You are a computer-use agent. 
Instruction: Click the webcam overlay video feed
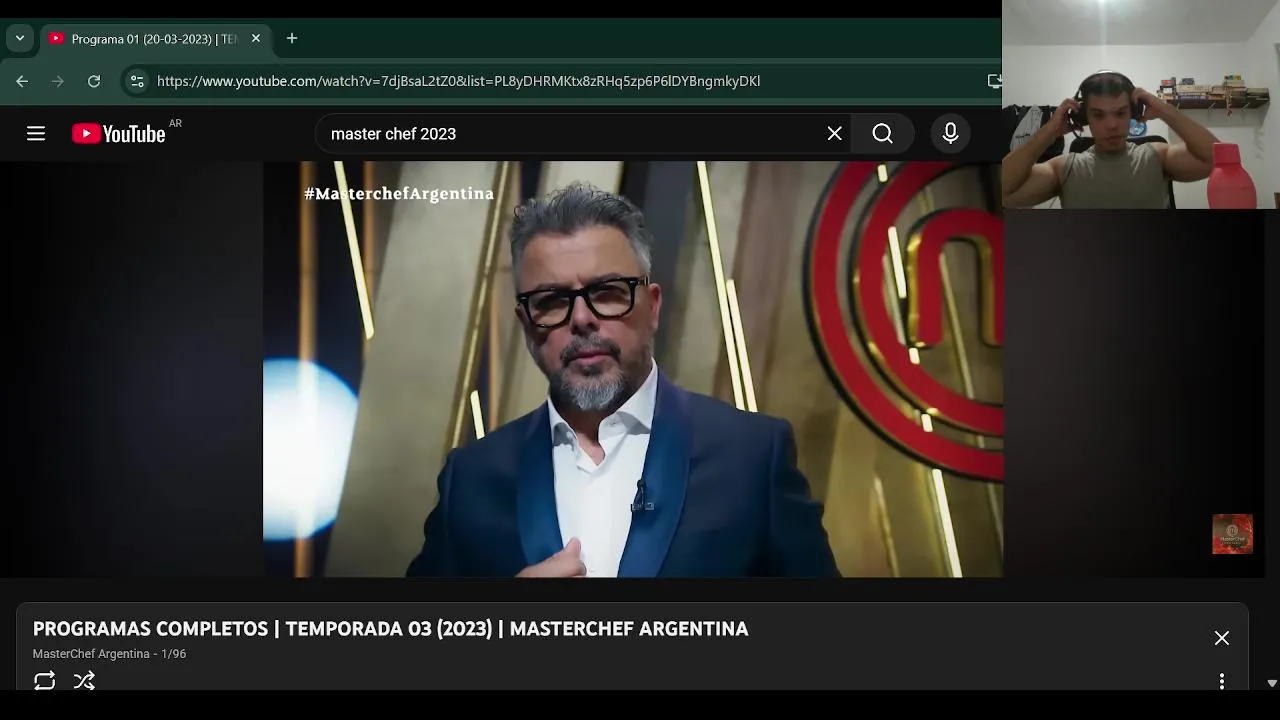click(x=1140, y=104)
